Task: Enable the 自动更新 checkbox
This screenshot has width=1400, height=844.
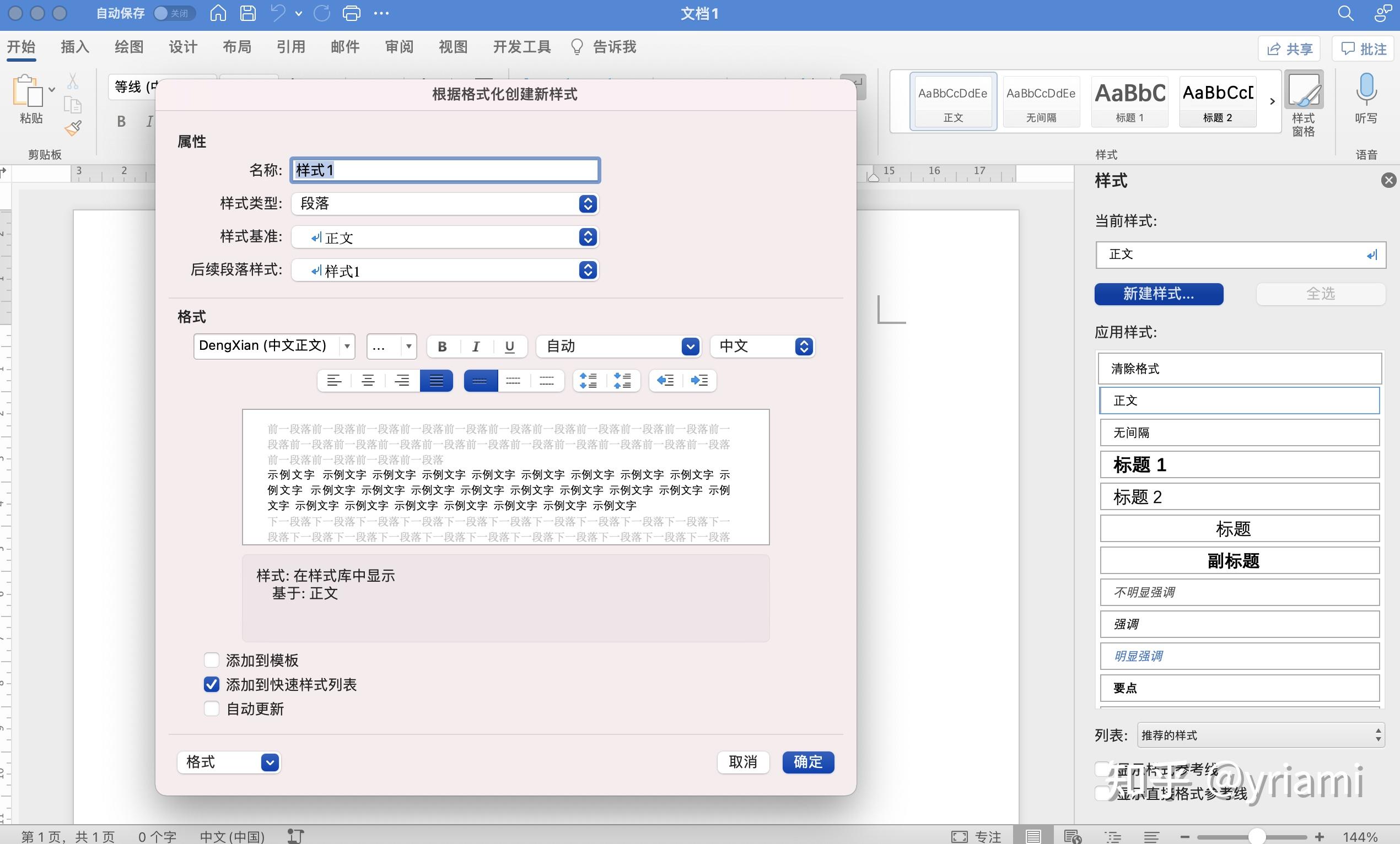Action: pyautogui.click(x=212, y=709)
